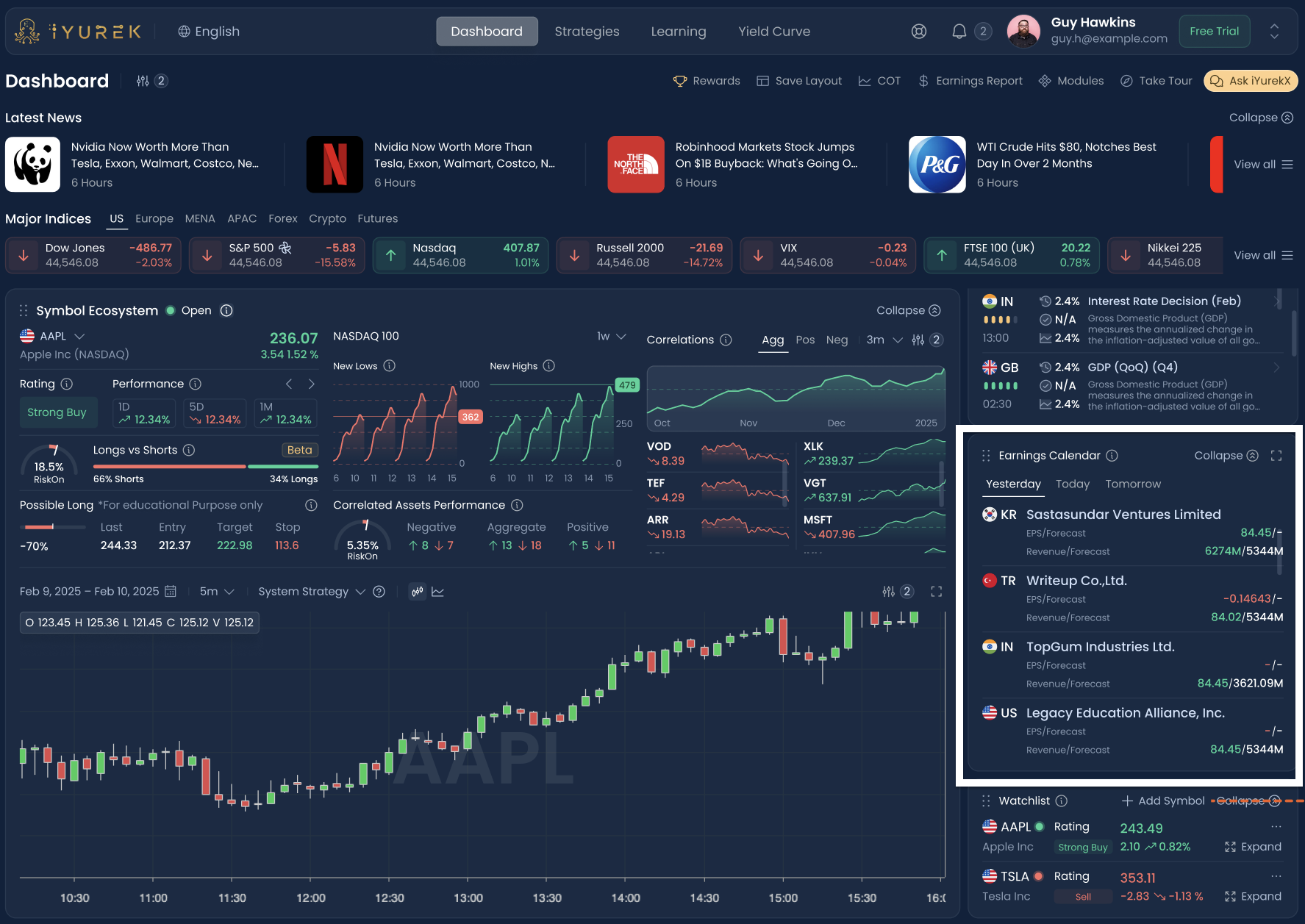Image resolution: width=1305 pixels, height=924 pixels.
Task: Click the Correlations info icon
Action: coord(726,340)
